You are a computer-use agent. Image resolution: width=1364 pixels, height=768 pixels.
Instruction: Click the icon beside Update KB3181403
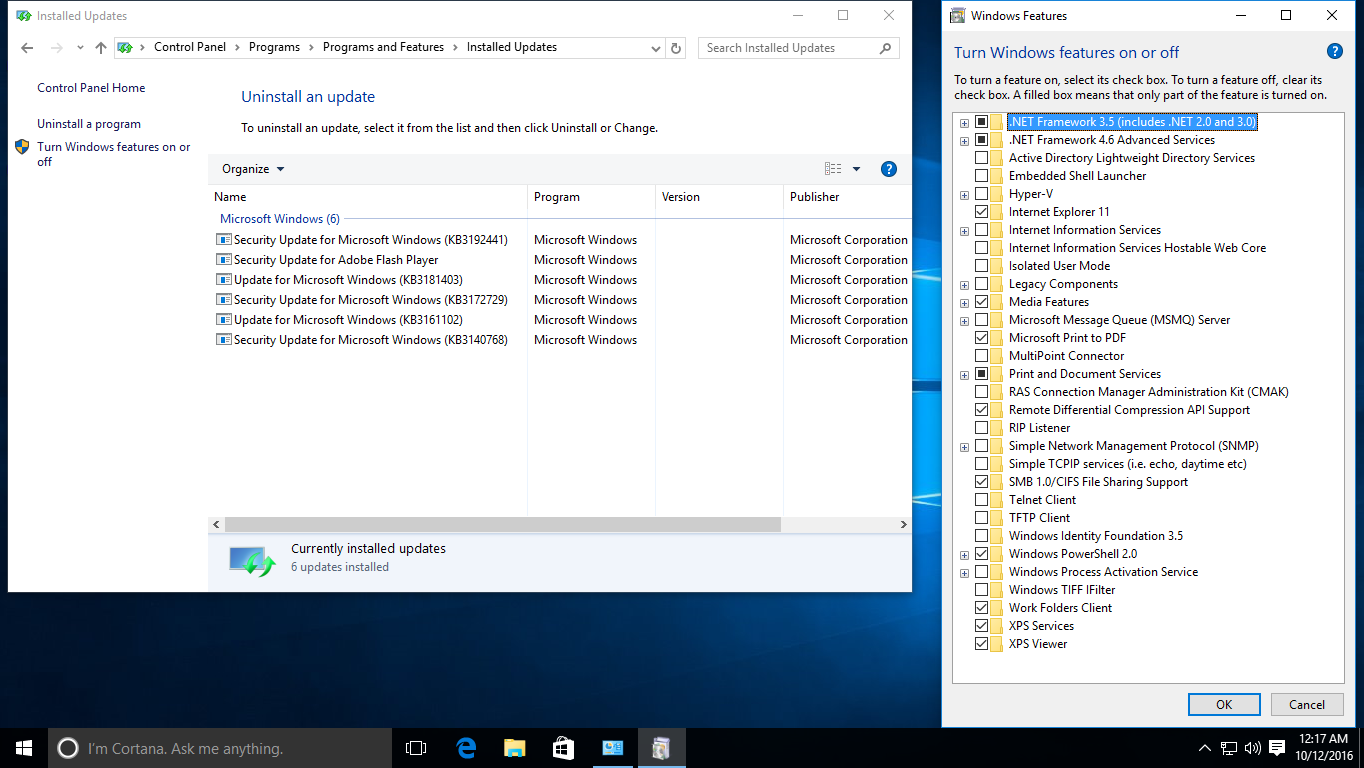point(223,280)
